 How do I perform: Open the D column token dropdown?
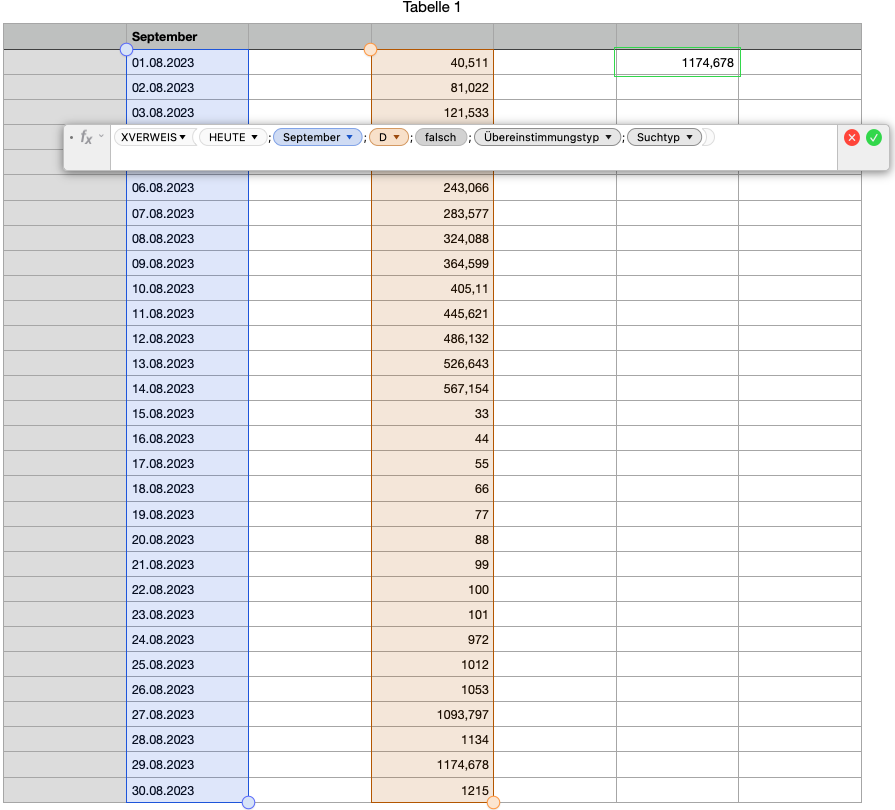tap(397, 137)
